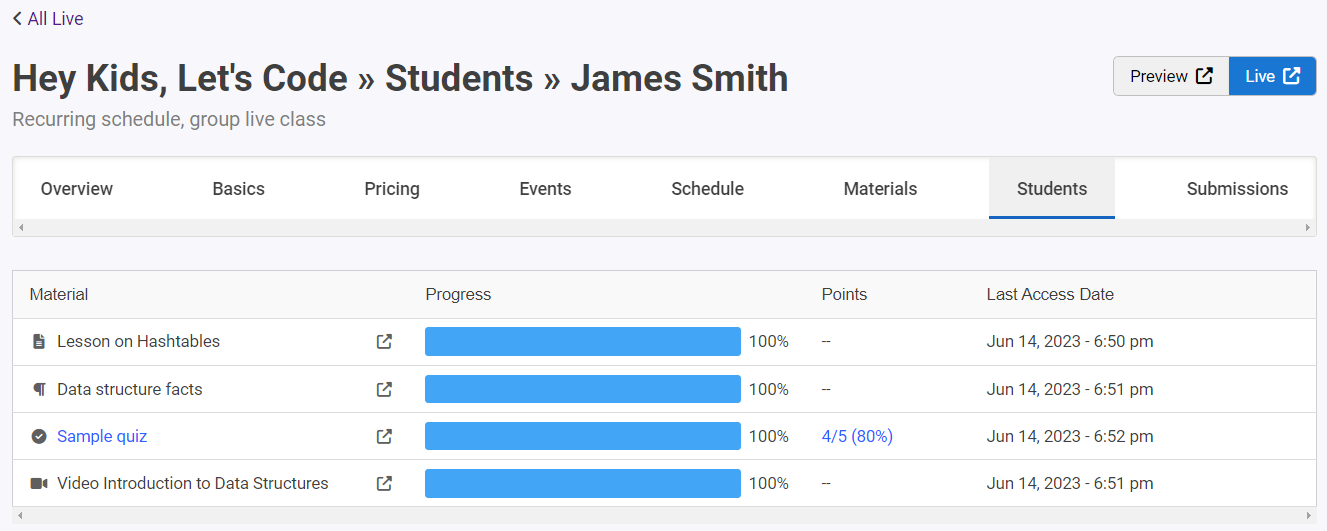The width and height of the screenshot is (1327, 531).
Task: Open the Submissions tab
Action: pos(1237,189)
